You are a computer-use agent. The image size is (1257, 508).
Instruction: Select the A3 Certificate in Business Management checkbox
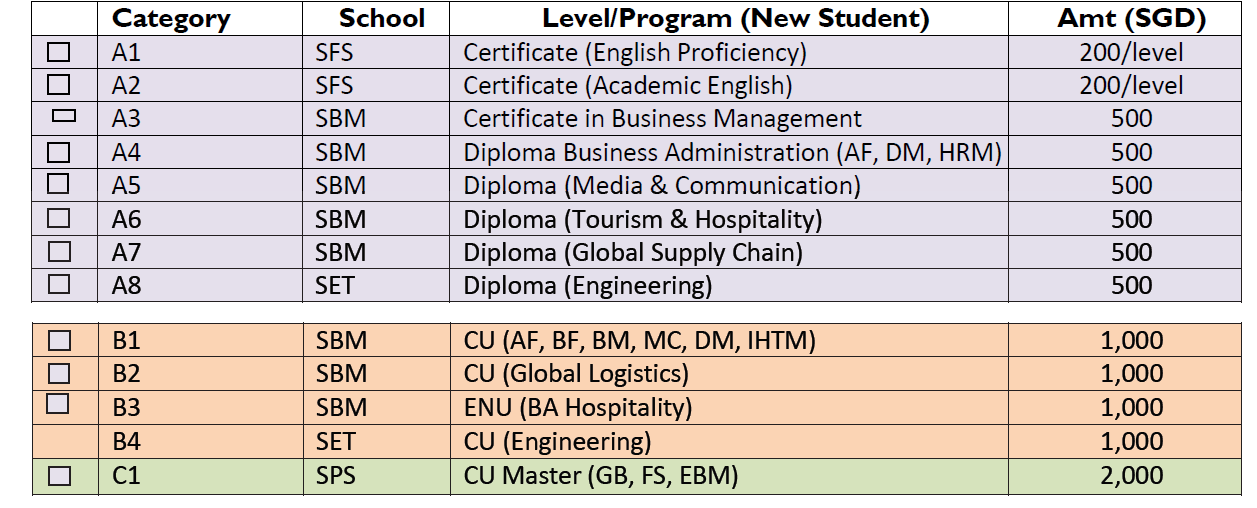click(x=64, y=117)
